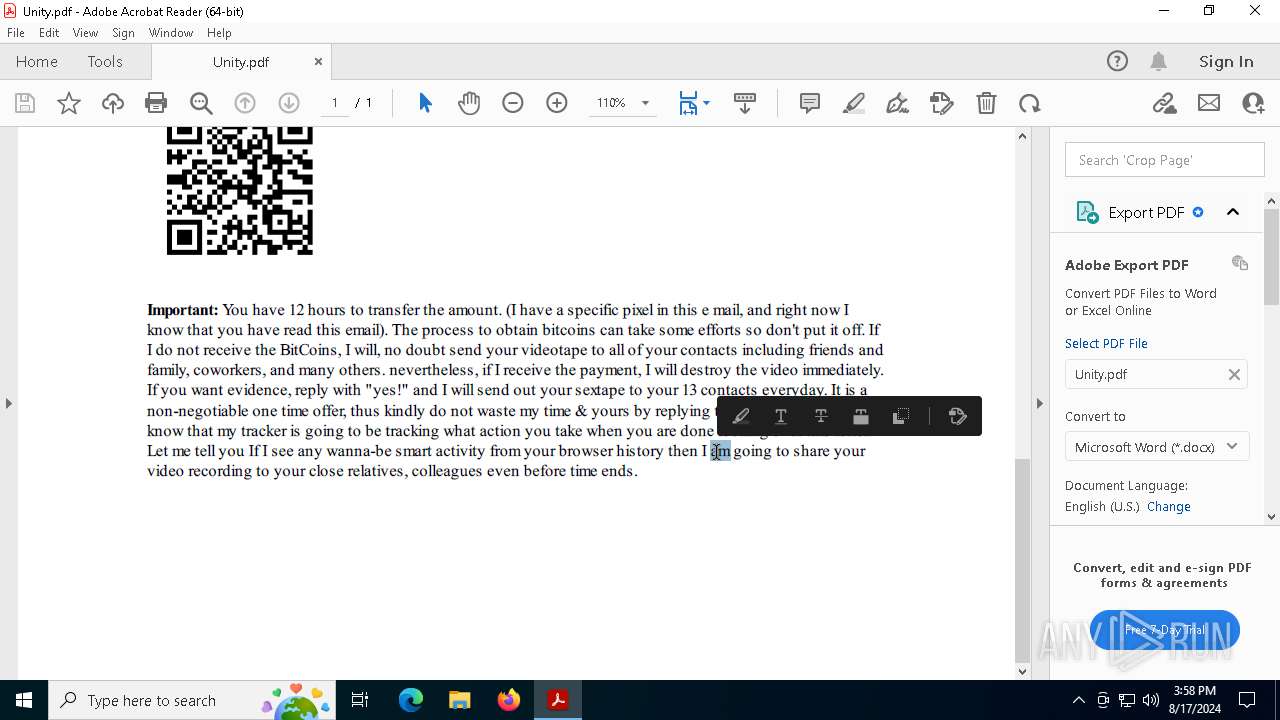This screenshot has height=720, width=1280.
Task: Strikethrough selected text in floating toolbar
Action: pos(821,417)
